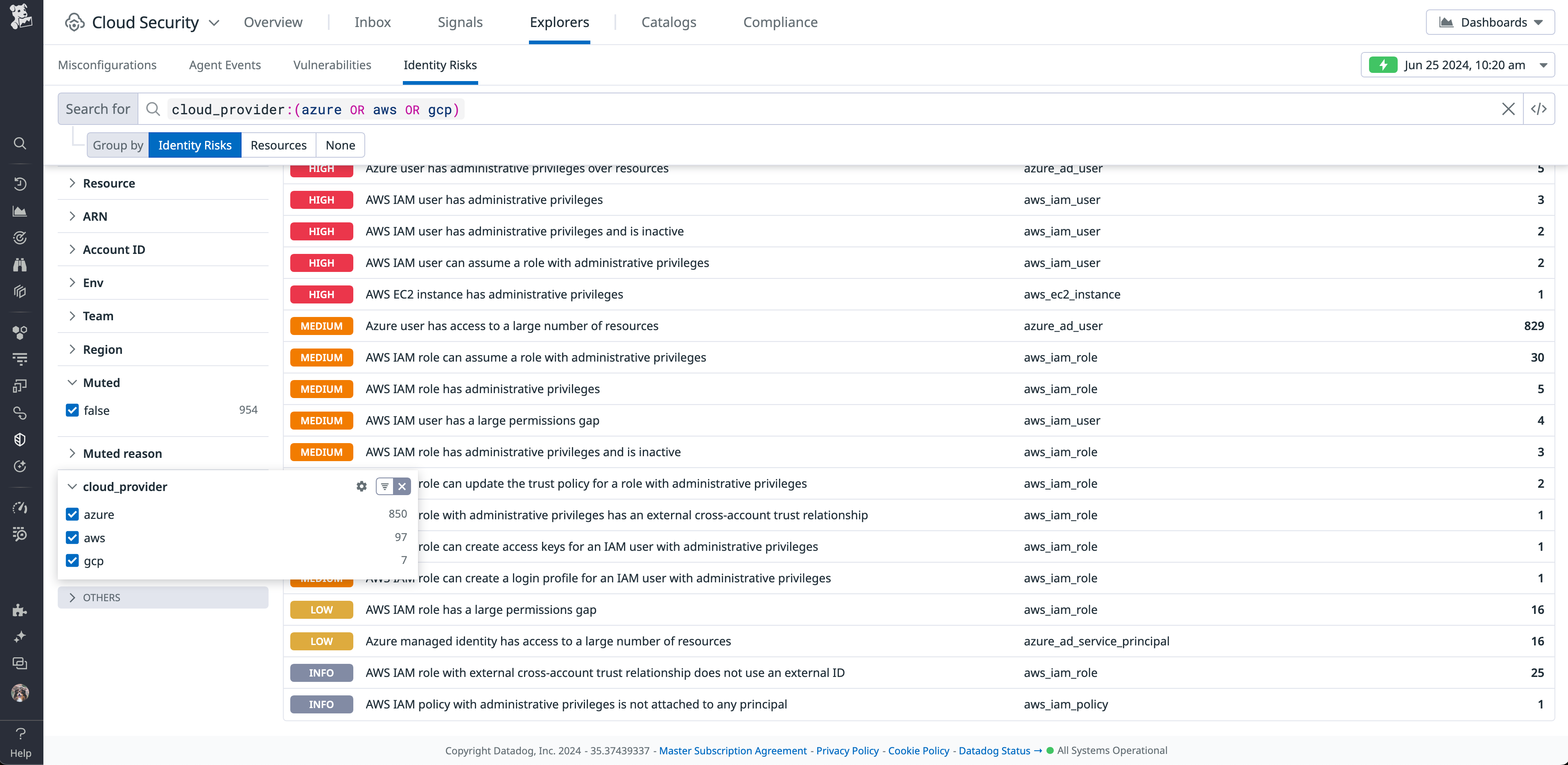Open the Compliance tab
This screenshot has height=765, width=1568.
coord(780,22)
